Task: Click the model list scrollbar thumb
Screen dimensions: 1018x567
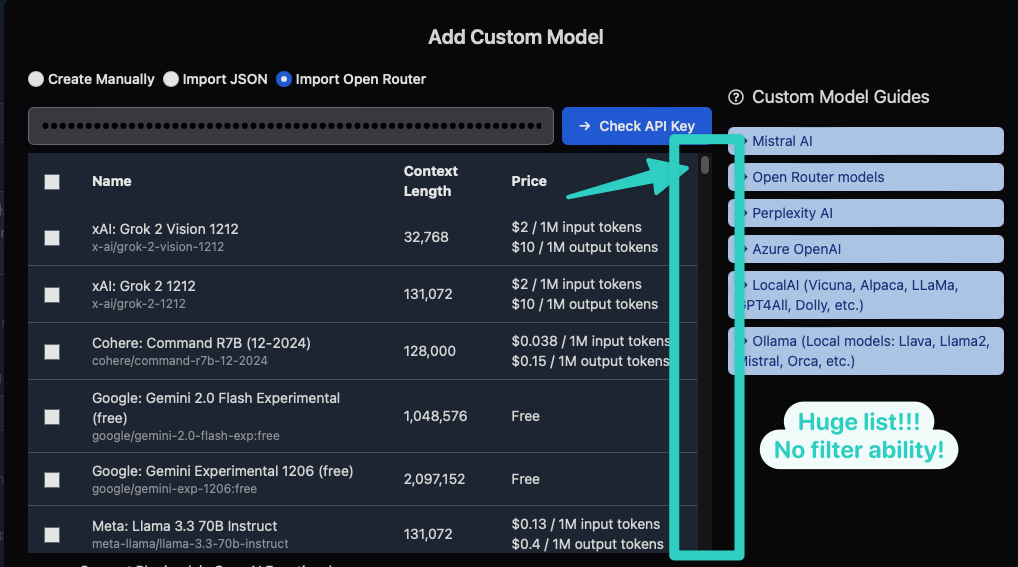Action: click(x=705, y=165)
